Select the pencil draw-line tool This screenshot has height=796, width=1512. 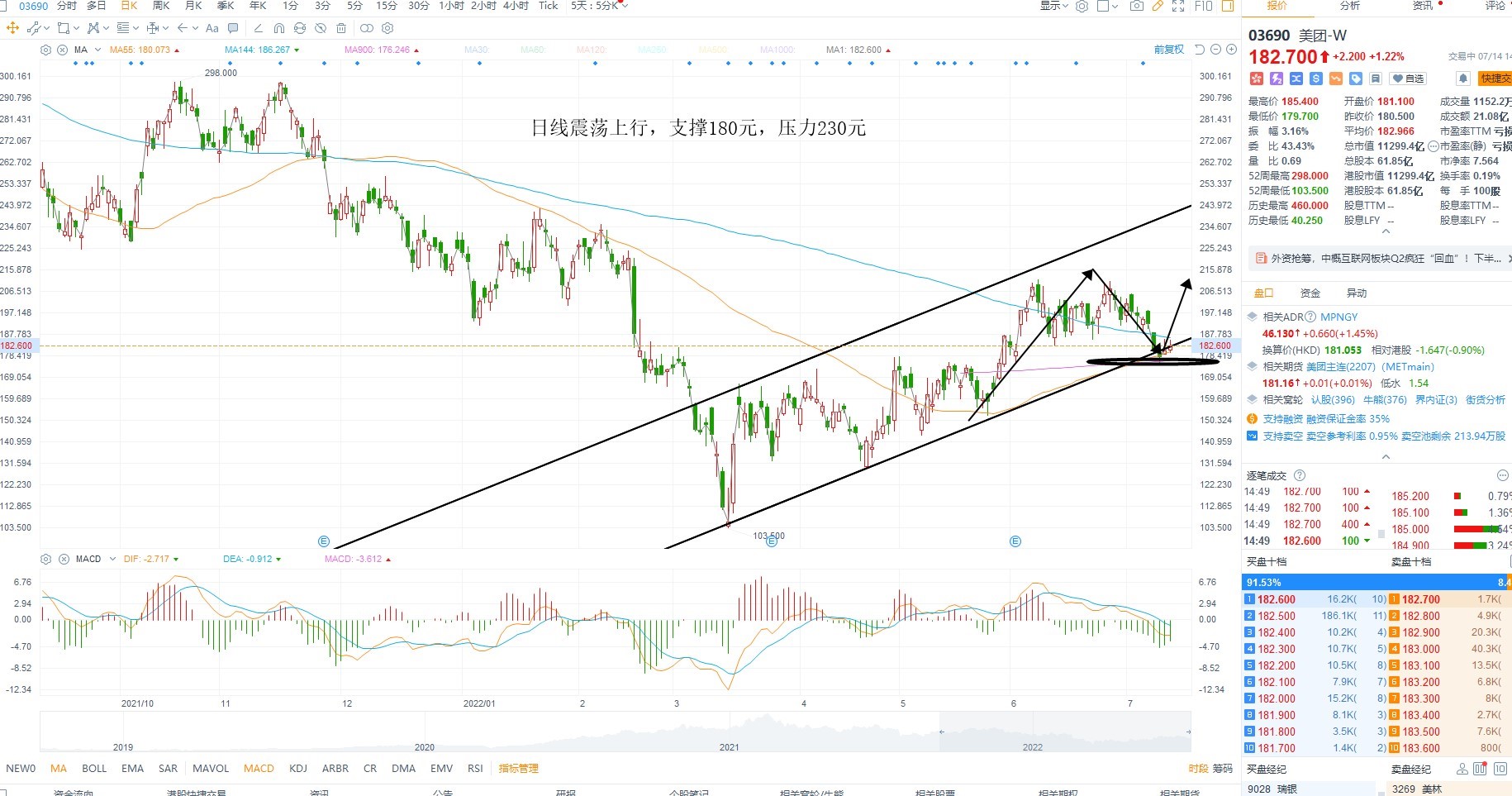258,28
